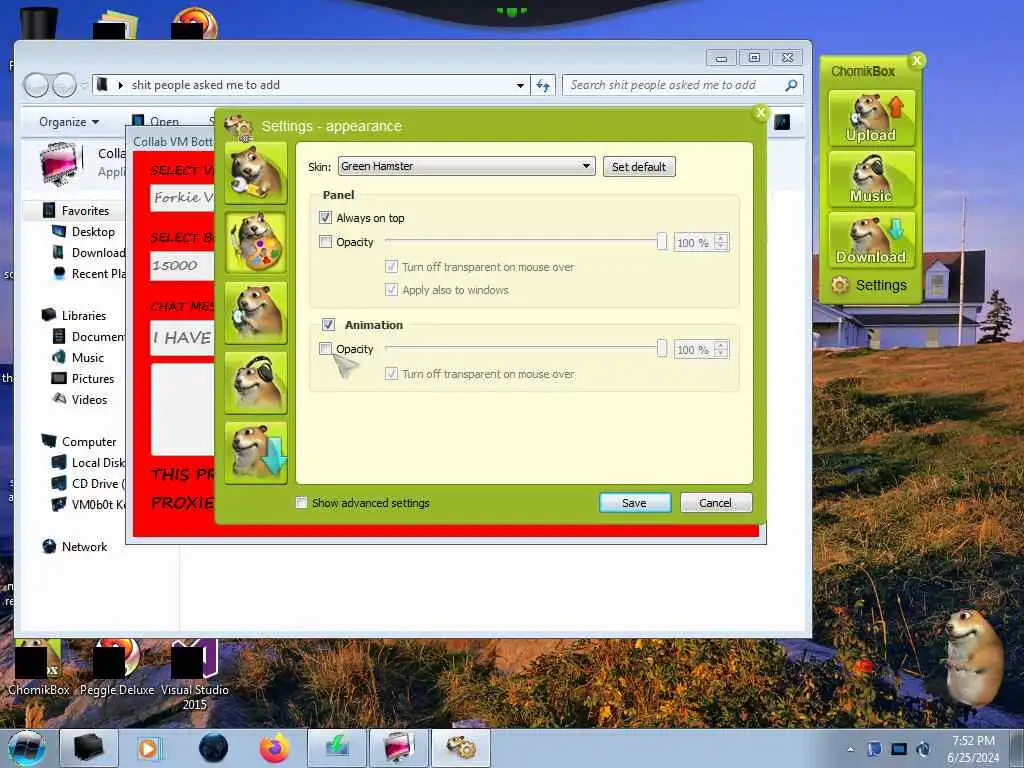Open the ChomikBox desktop shortcut
Image resolution: width=1024 pixels, height=768 pixels.
tap(39, 669)
